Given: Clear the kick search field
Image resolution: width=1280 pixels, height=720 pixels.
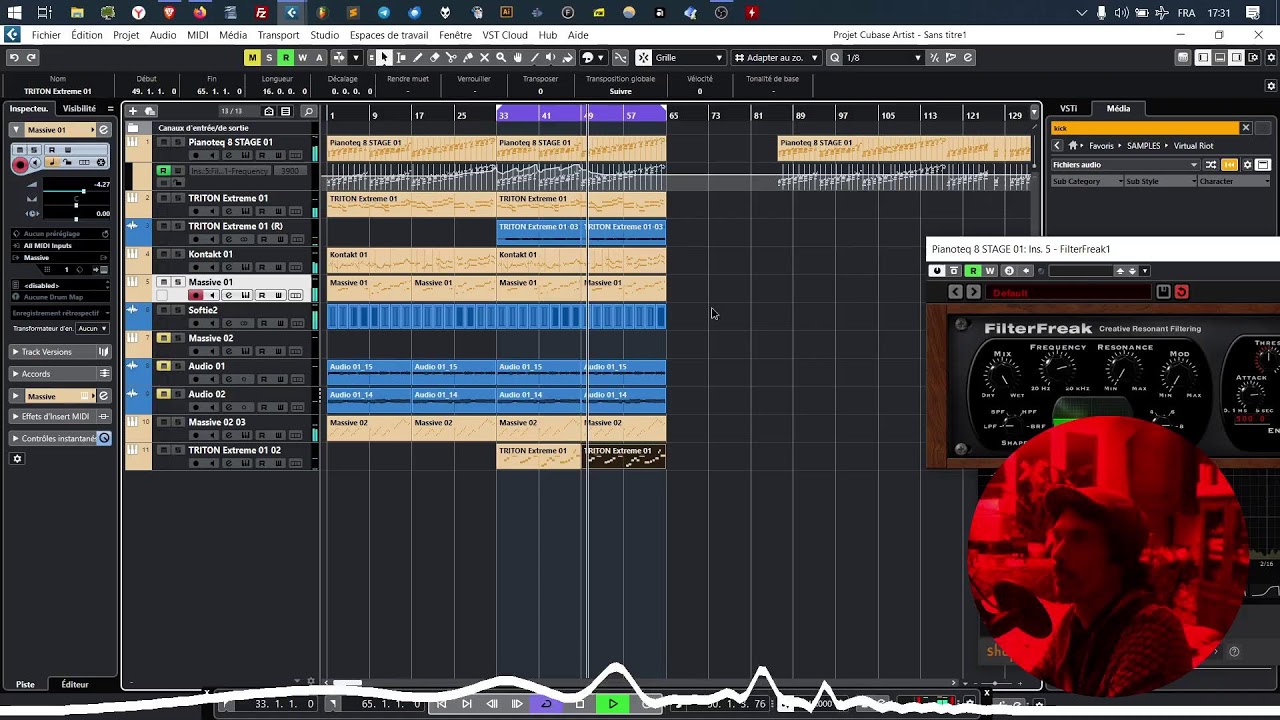Looking at the screenshot, I should tap(1246, 128).
